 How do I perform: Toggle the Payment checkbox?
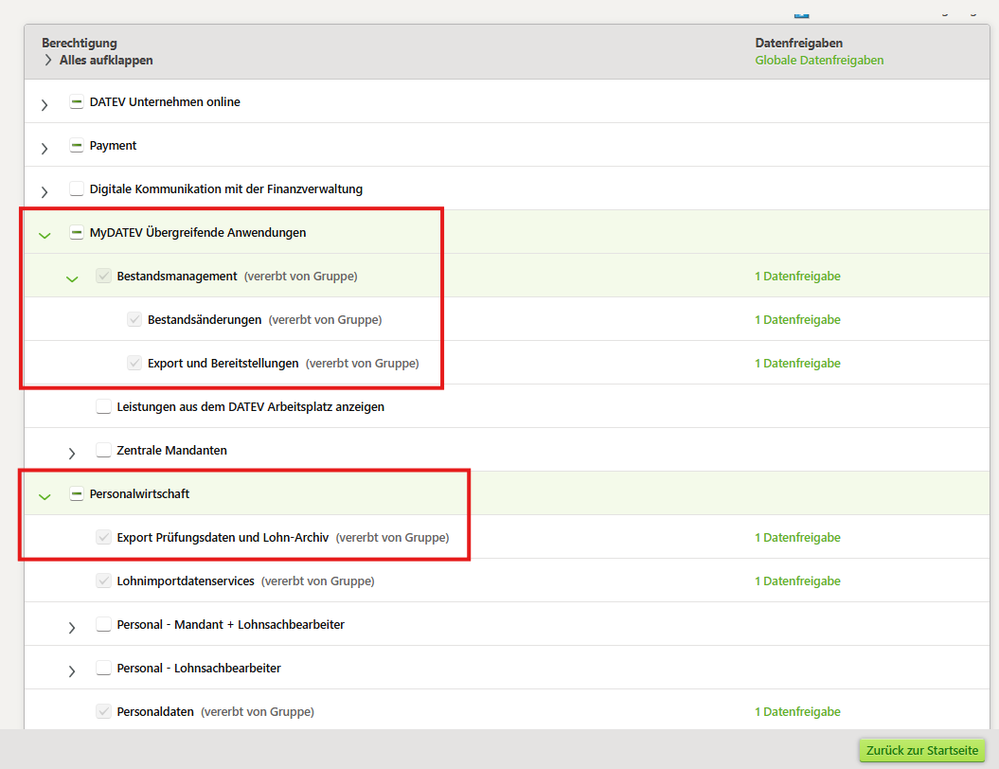click(x=76, y=145)
